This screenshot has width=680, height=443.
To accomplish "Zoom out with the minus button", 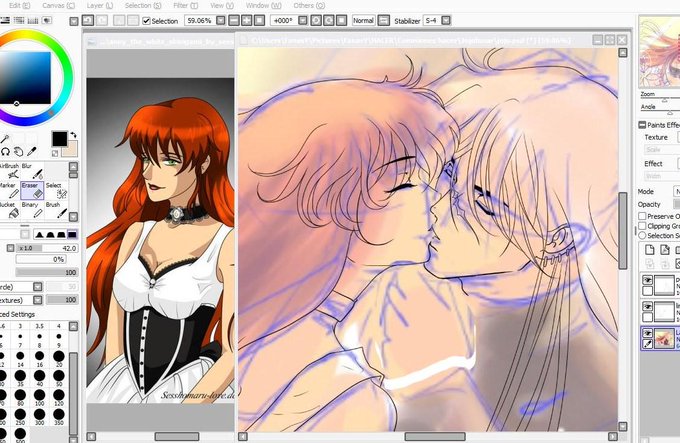I will pos(234,20).
